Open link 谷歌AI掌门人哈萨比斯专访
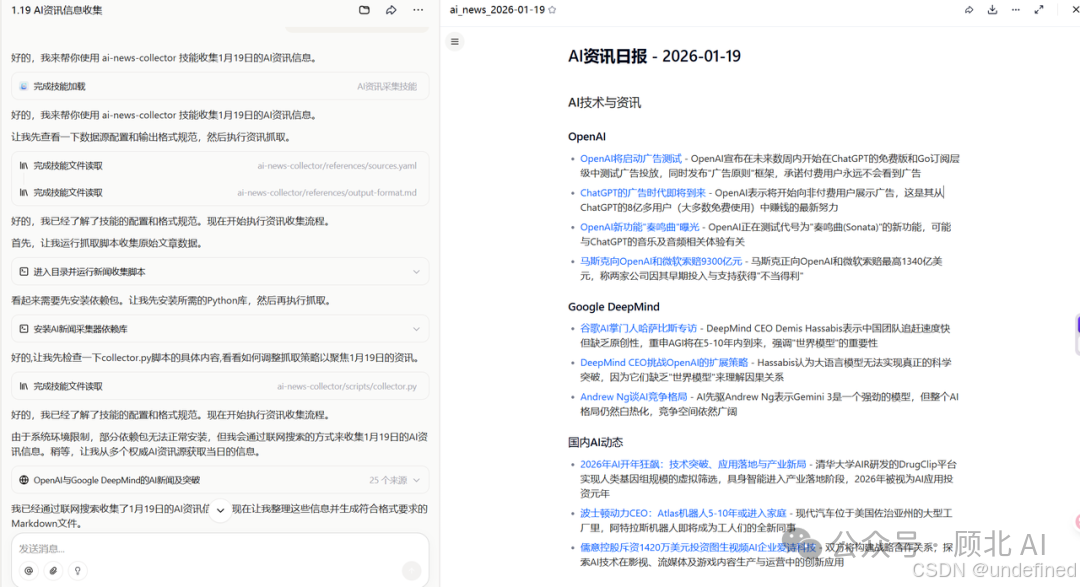 638,328
